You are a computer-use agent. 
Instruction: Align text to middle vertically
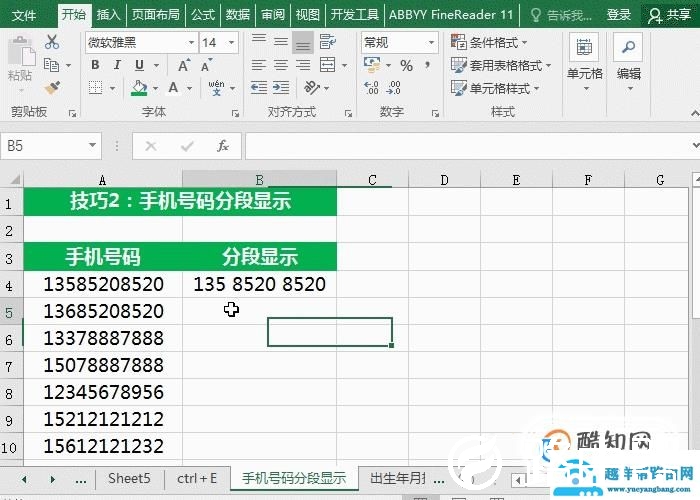281,42
